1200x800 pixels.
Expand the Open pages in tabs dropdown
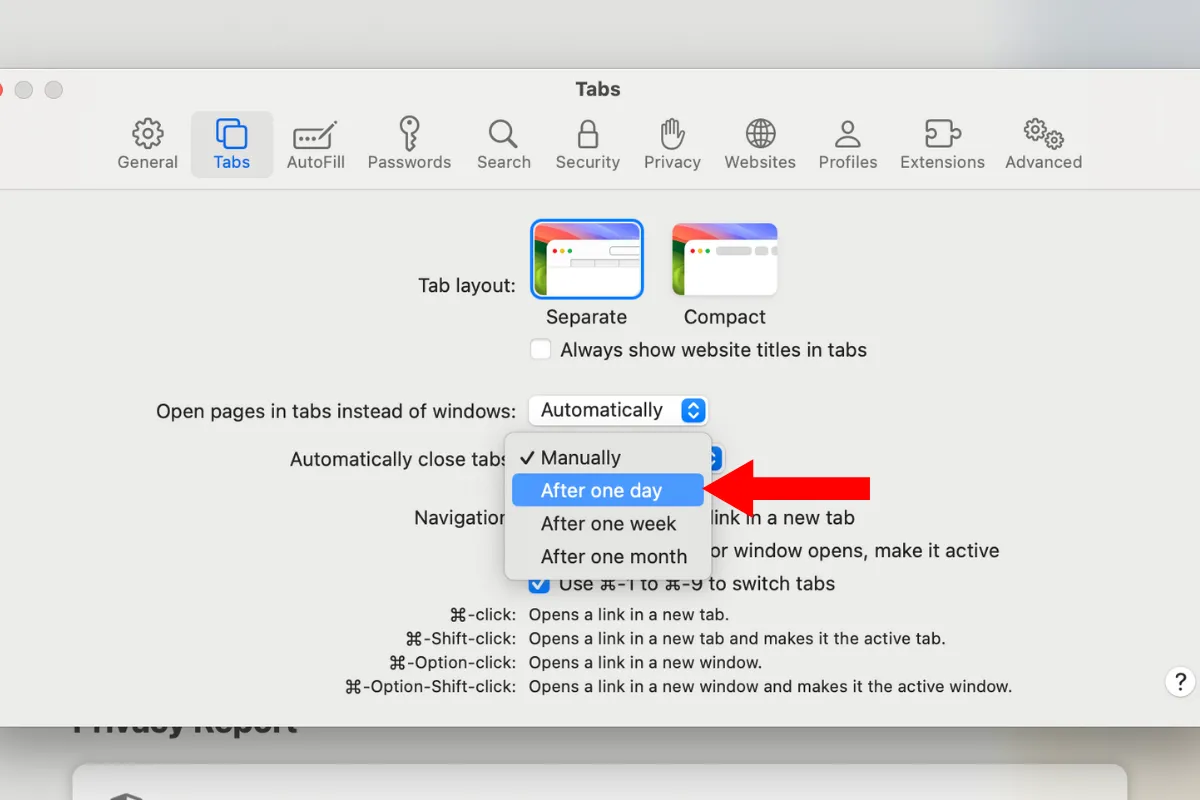(618, 410)
